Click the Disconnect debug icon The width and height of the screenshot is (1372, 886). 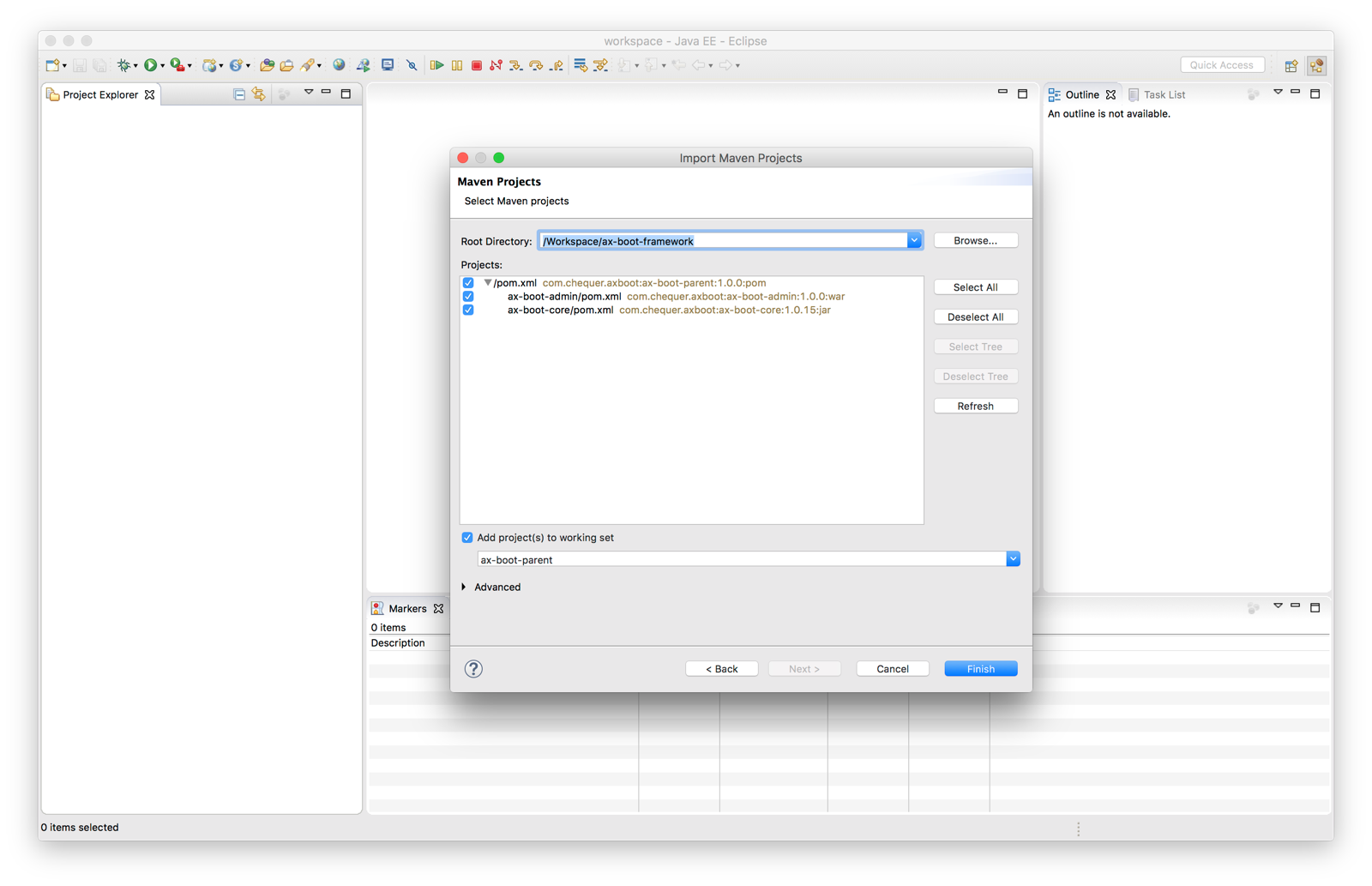(496, 65)
